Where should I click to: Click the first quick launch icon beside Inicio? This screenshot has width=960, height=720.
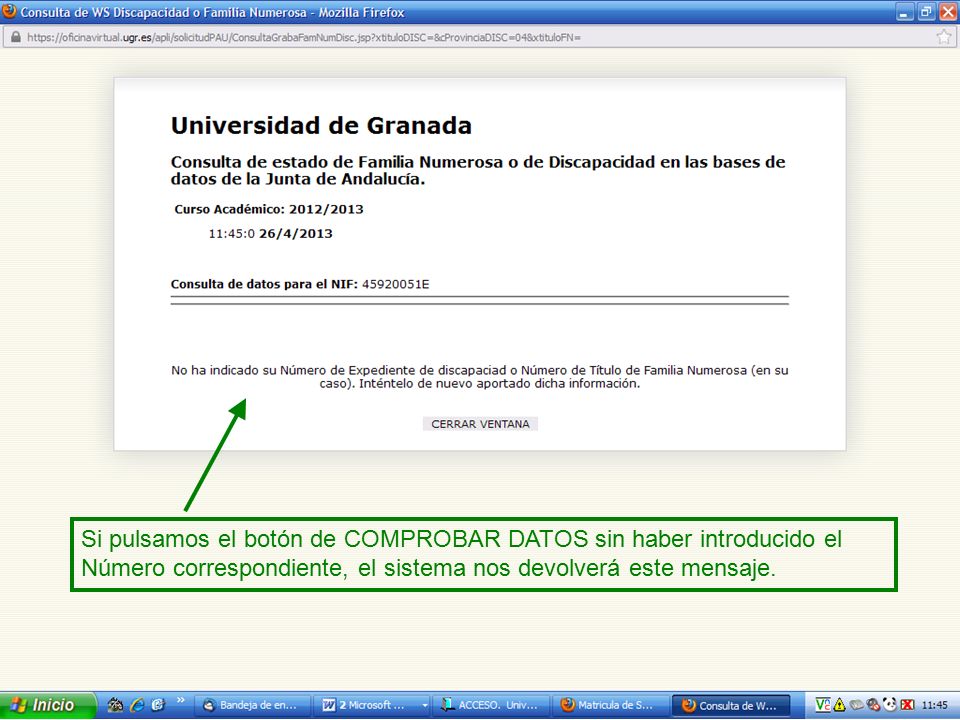(115, 705)
